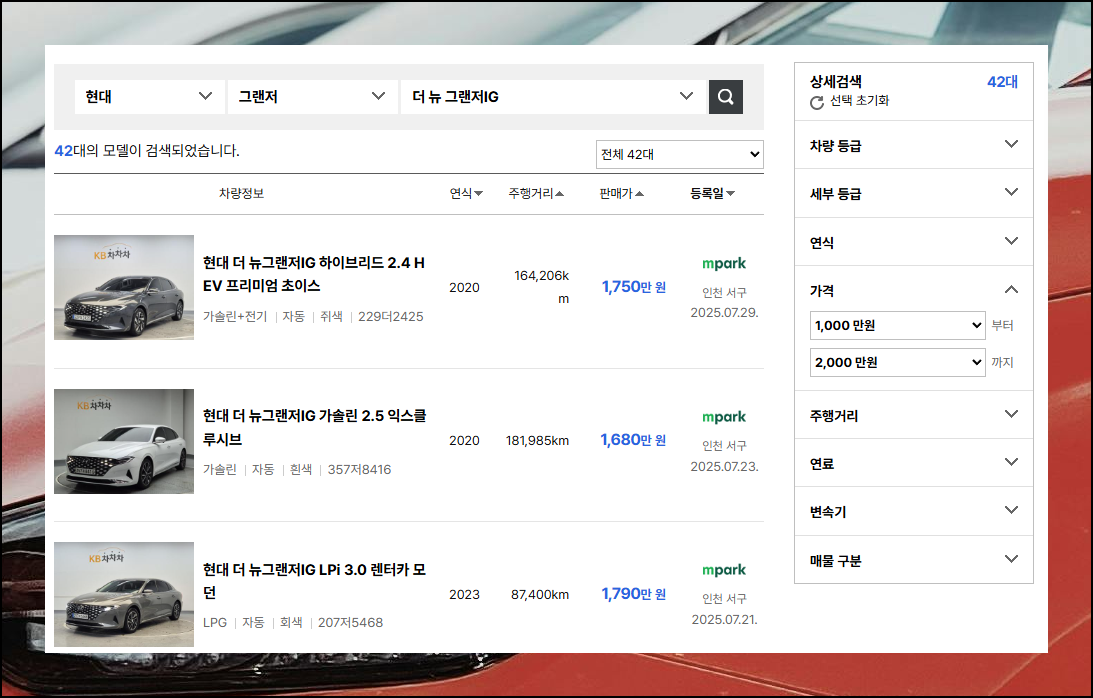Open the 현대 manufacturer dropdown
The width and height of the screenshot is (1093, 698).
tap(149, 97)
